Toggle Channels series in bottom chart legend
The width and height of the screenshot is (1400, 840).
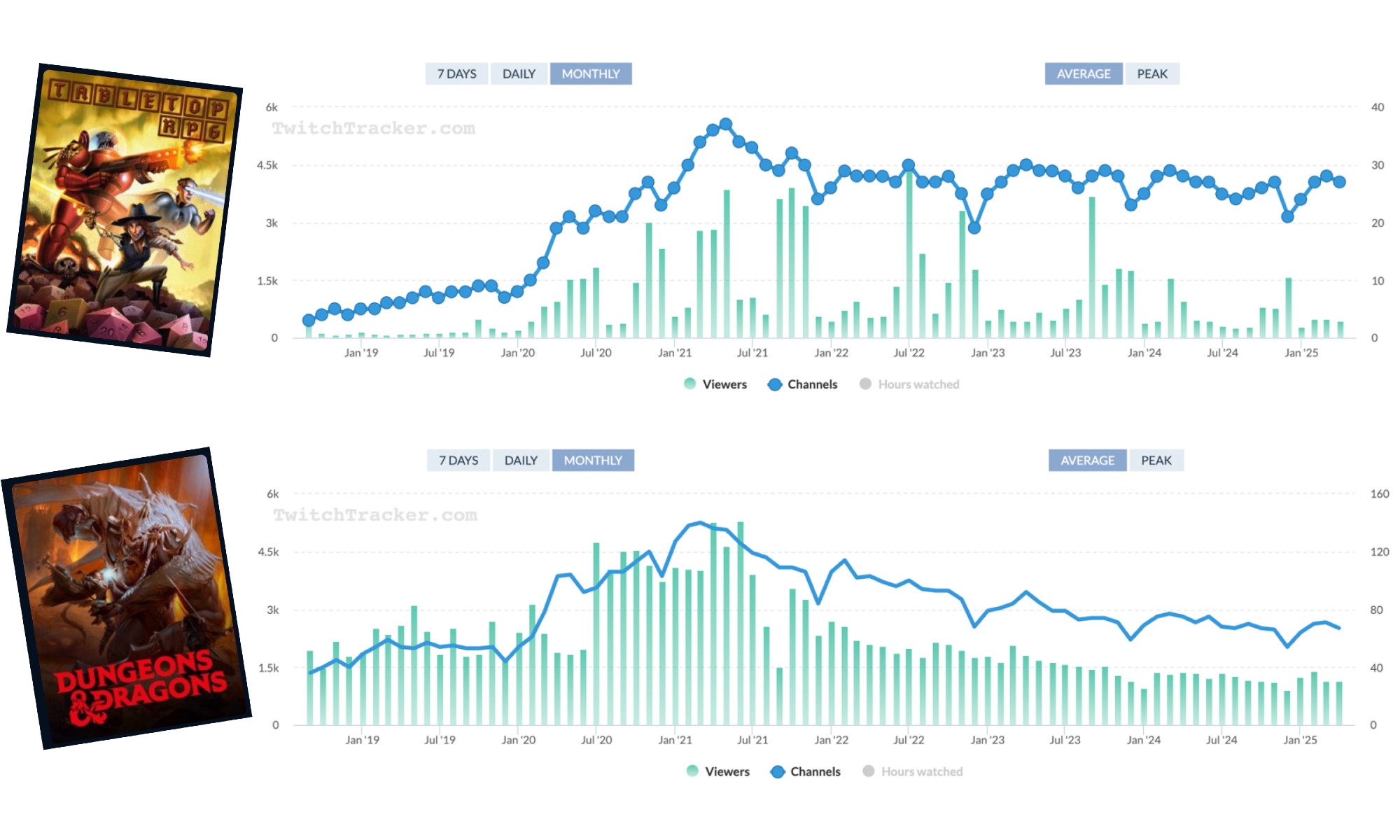[805, 771]
